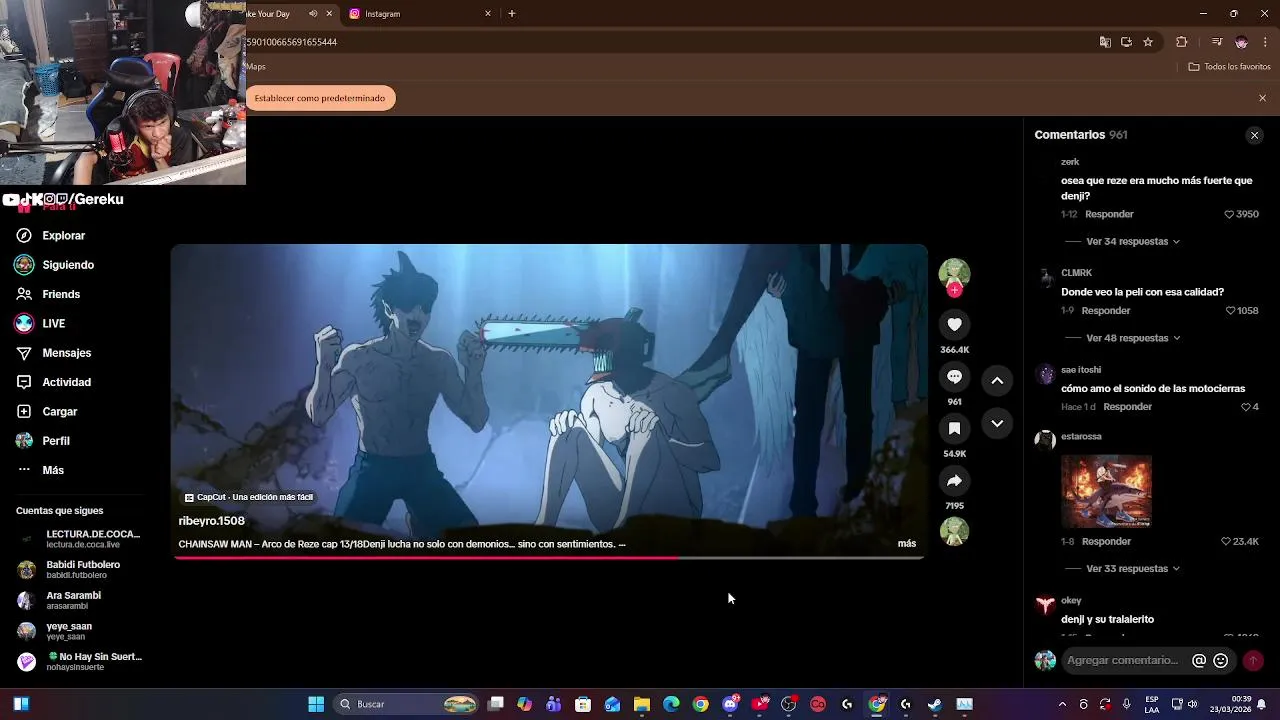Open estarossa's image comment thumbnail
The image size is (1280, 720).
[1106, 492]
